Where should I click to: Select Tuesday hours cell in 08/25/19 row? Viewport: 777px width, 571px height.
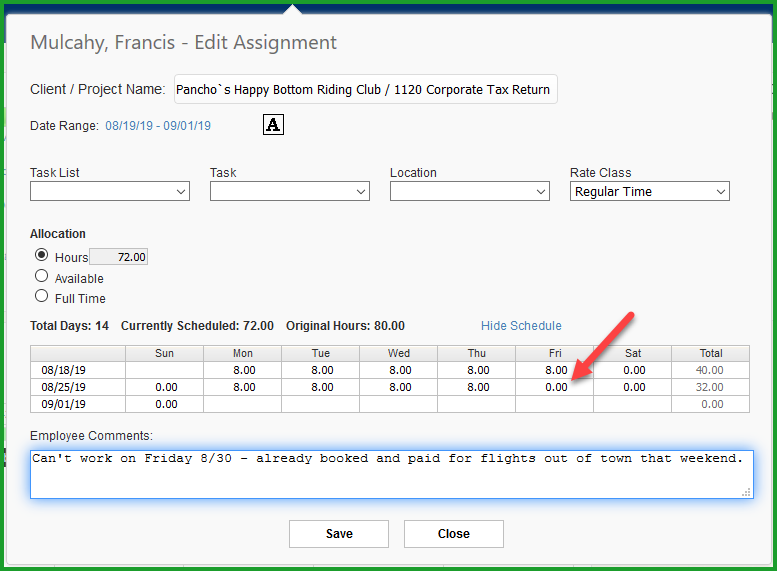(x=321, y=387)
